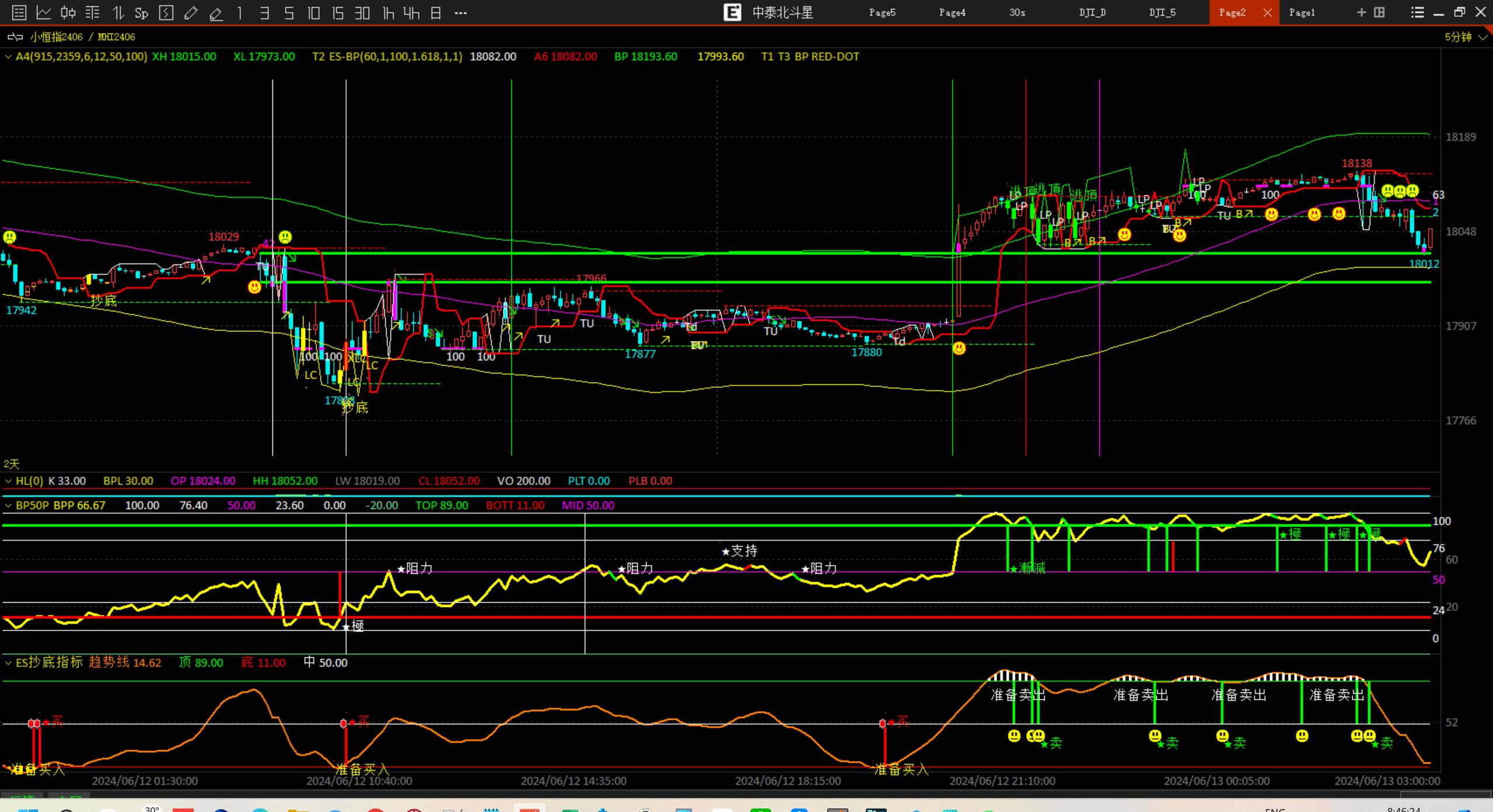The width and height of the screenshot is (1493, 812).
Task: Open the quote list view icon
Action: pyautogui.click(x=19, y=12)
